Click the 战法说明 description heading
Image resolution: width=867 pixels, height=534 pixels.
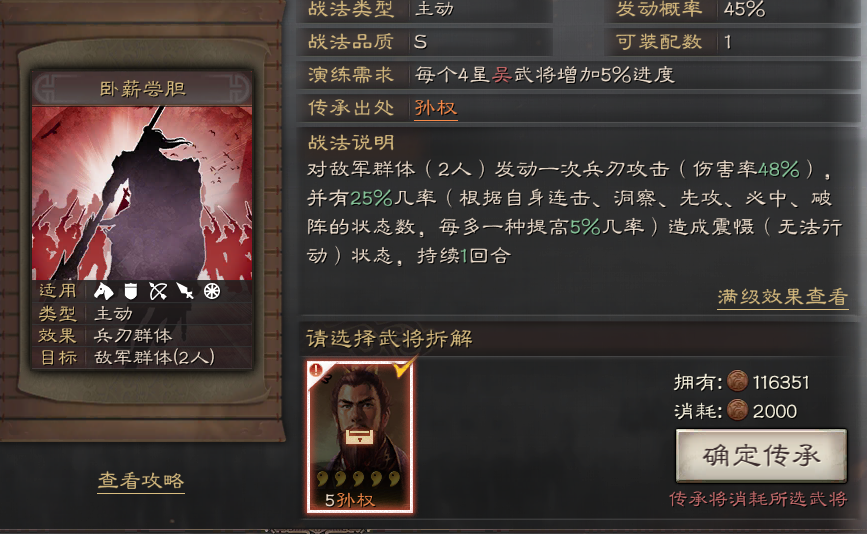(x=351, y=143)
